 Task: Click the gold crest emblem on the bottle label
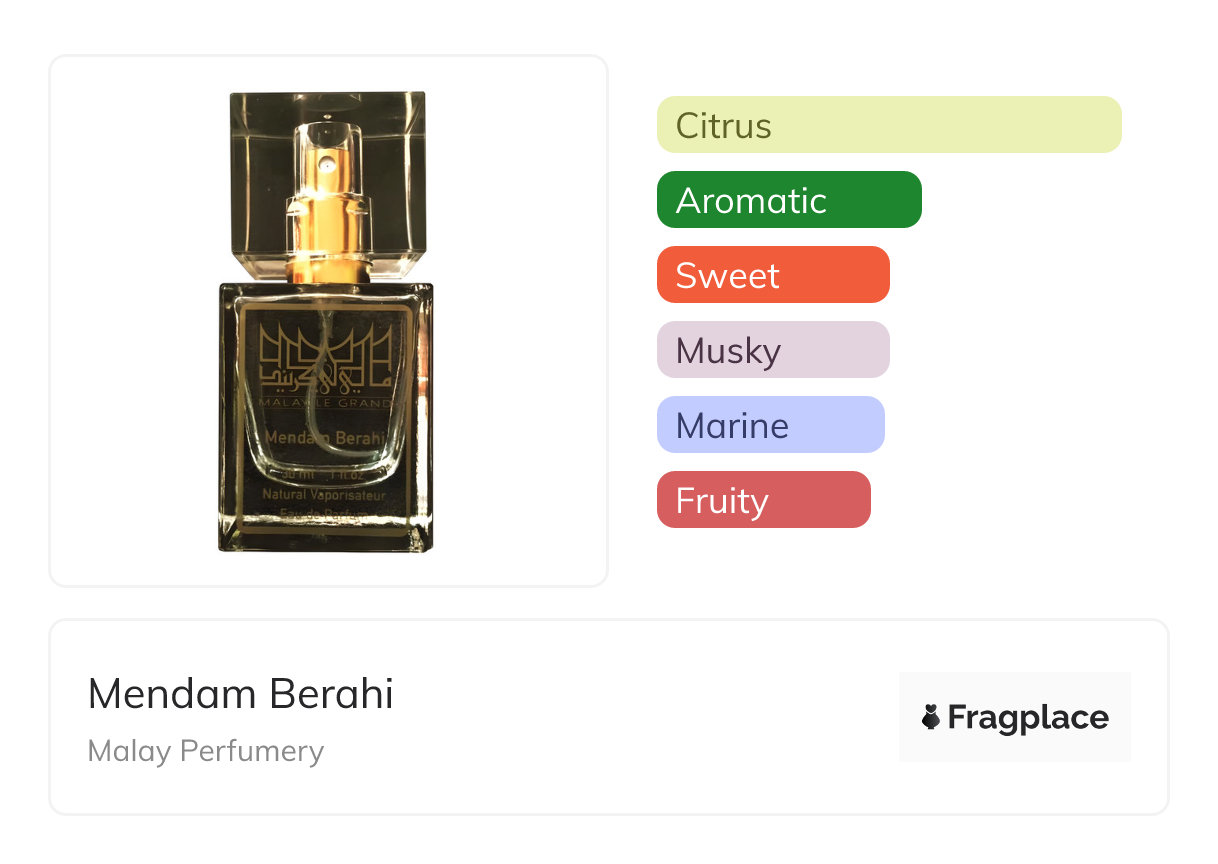(326, 357)
